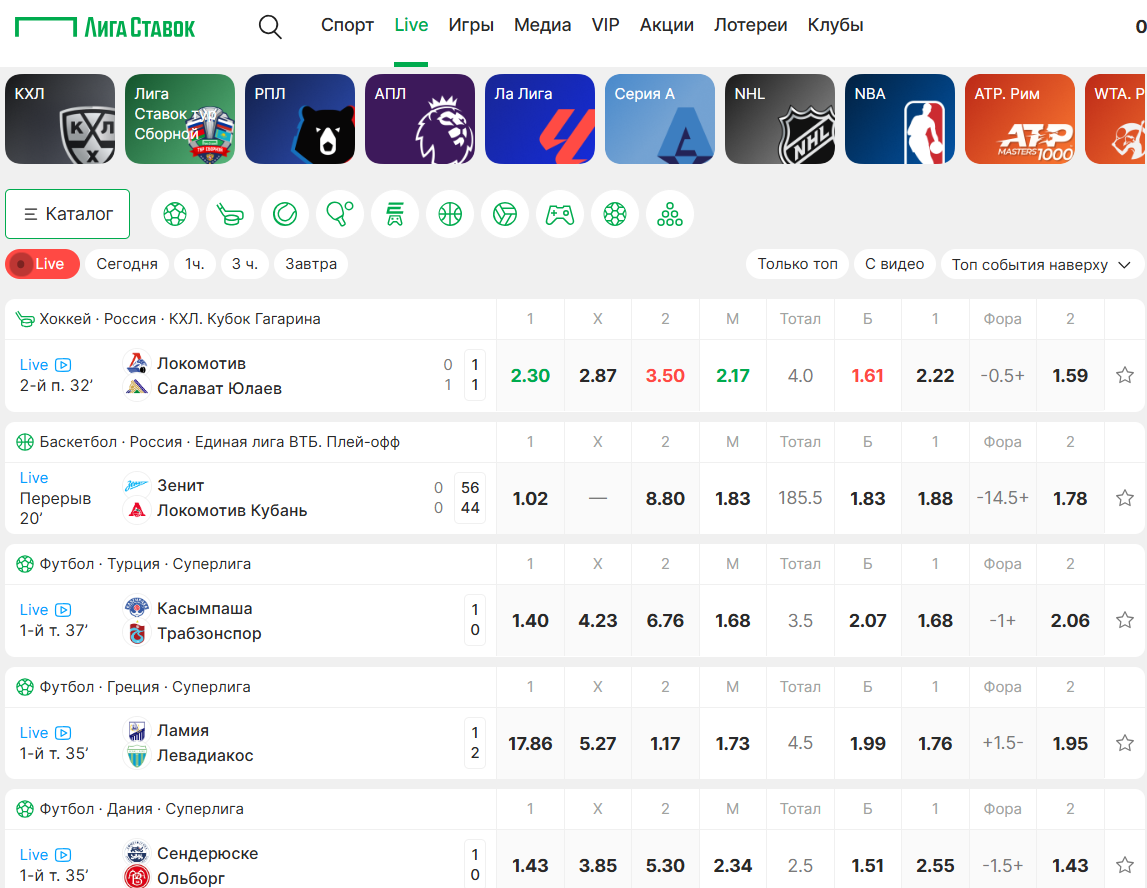
Task: Select draw odds 3.85 for Сендерюске match
Action: point(598,865)
